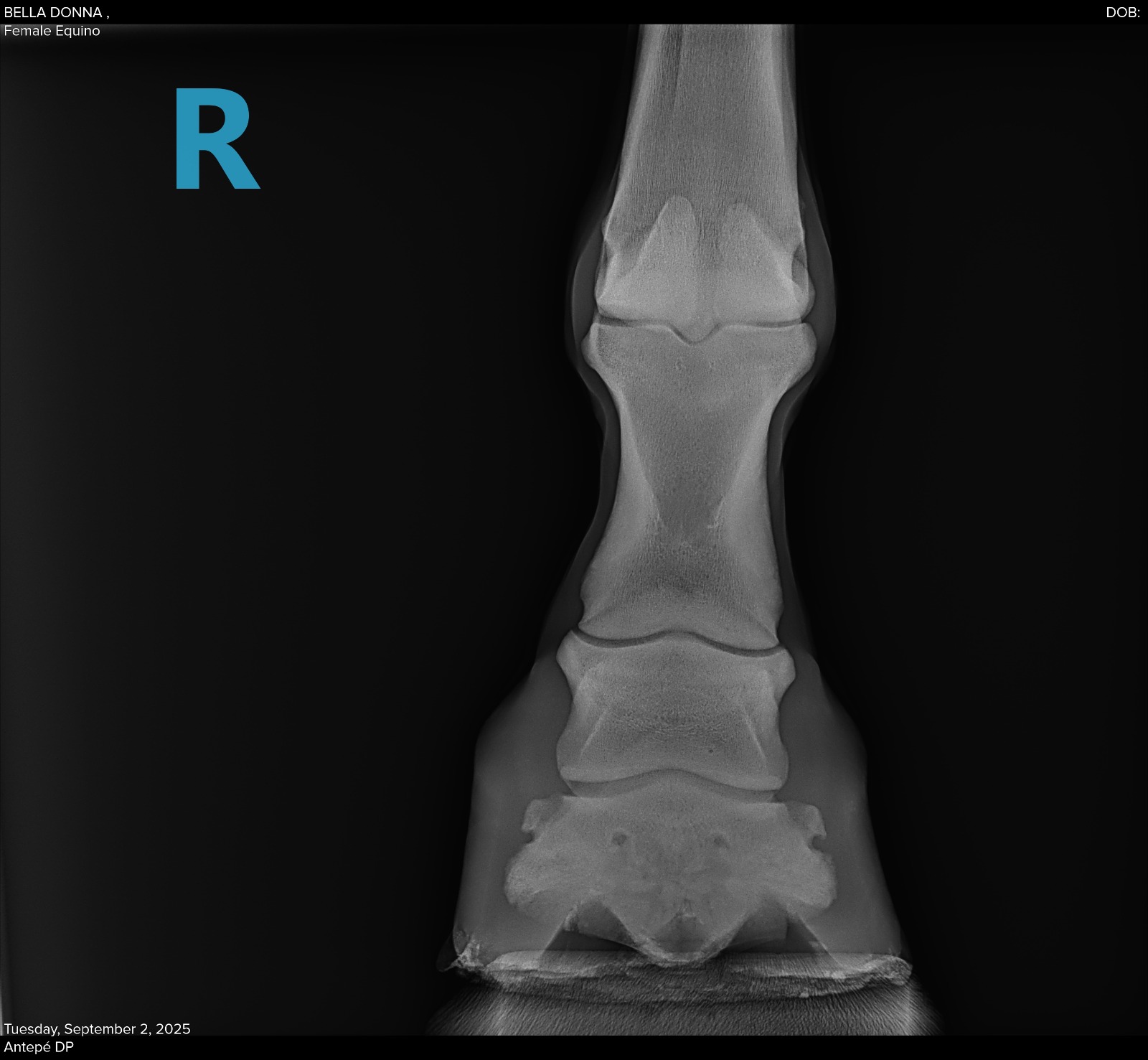The width and height of the screenshot is (1148, 1060).
Task: Click the sagittal ridge notch at the fetlock
Action: click(694, 334)
